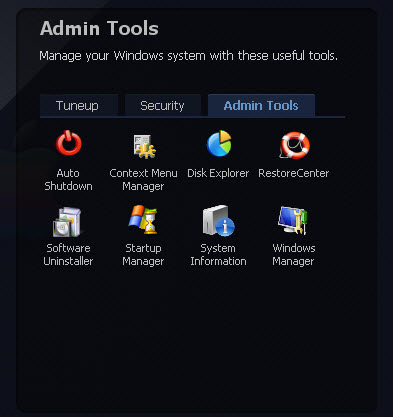The image size is (393, 417).
Task: Switch to the Security tab
Action: point(163,106)
